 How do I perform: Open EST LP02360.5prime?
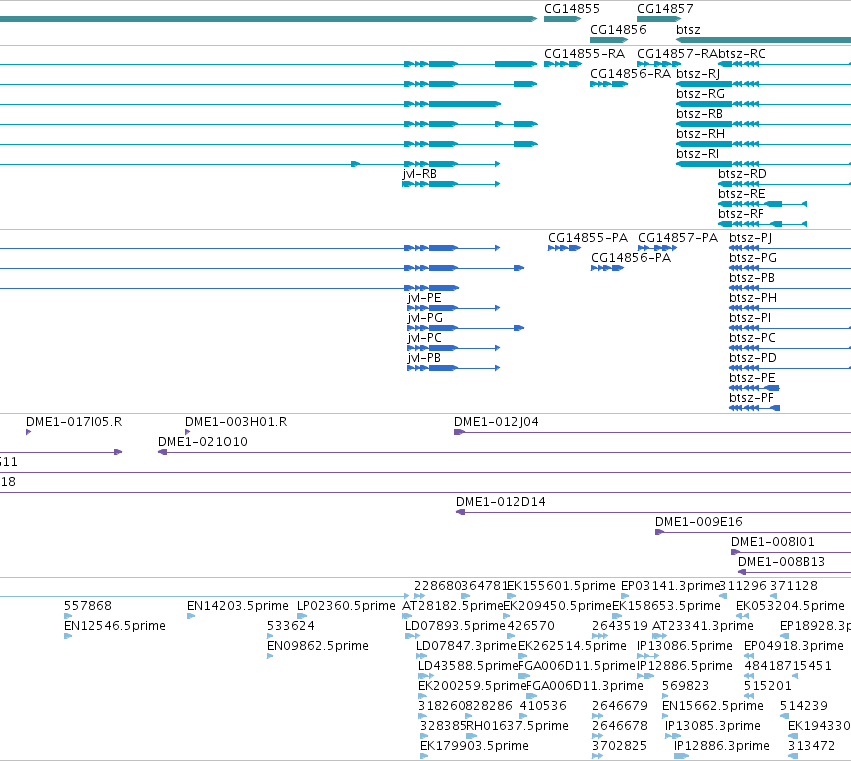tap(346, 606)
